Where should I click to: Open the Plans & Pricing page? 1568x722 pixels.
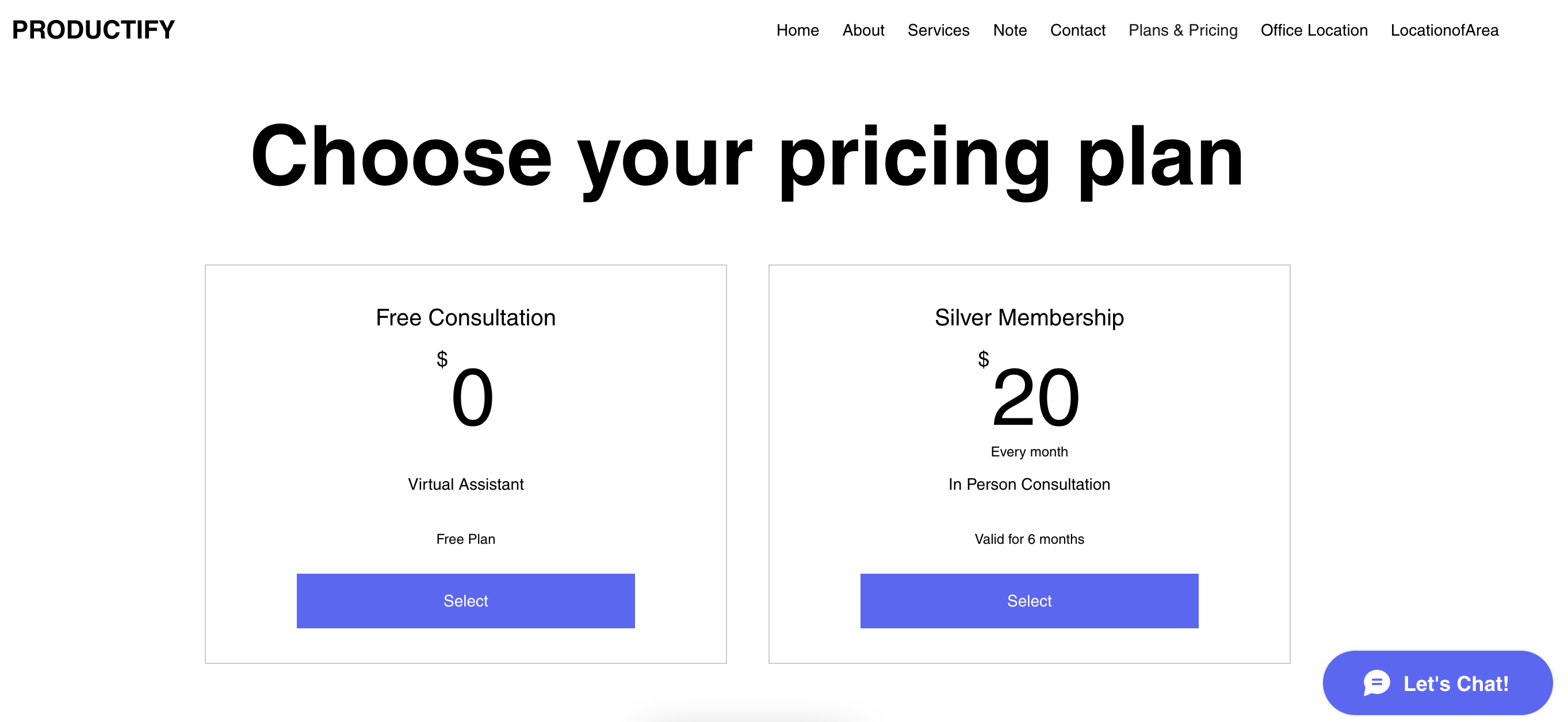coord(1183,30)
